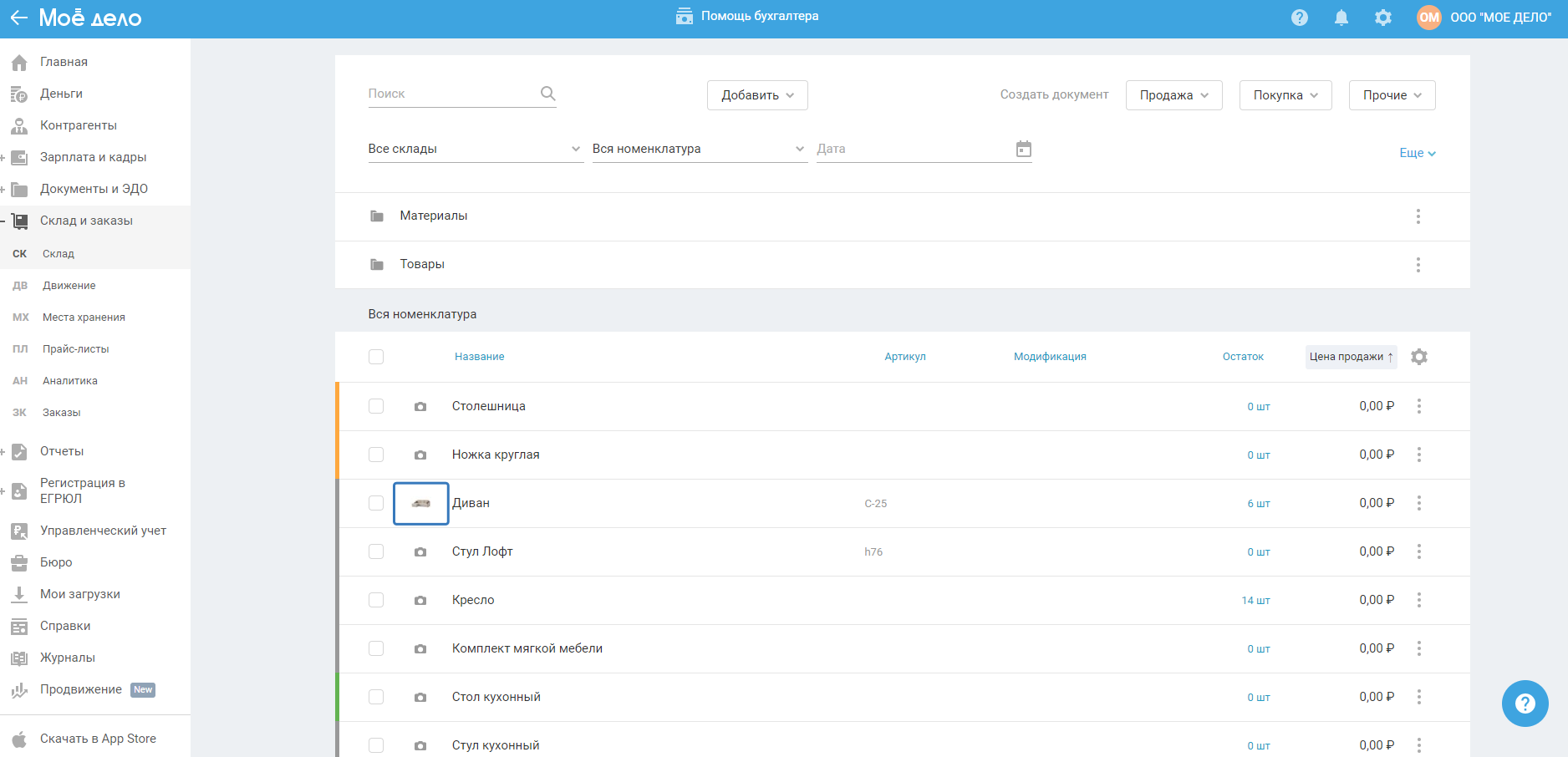Click the notifications bell icon
The height and width of the screenshot is (757, 1568).
[x=1341, y=18]
